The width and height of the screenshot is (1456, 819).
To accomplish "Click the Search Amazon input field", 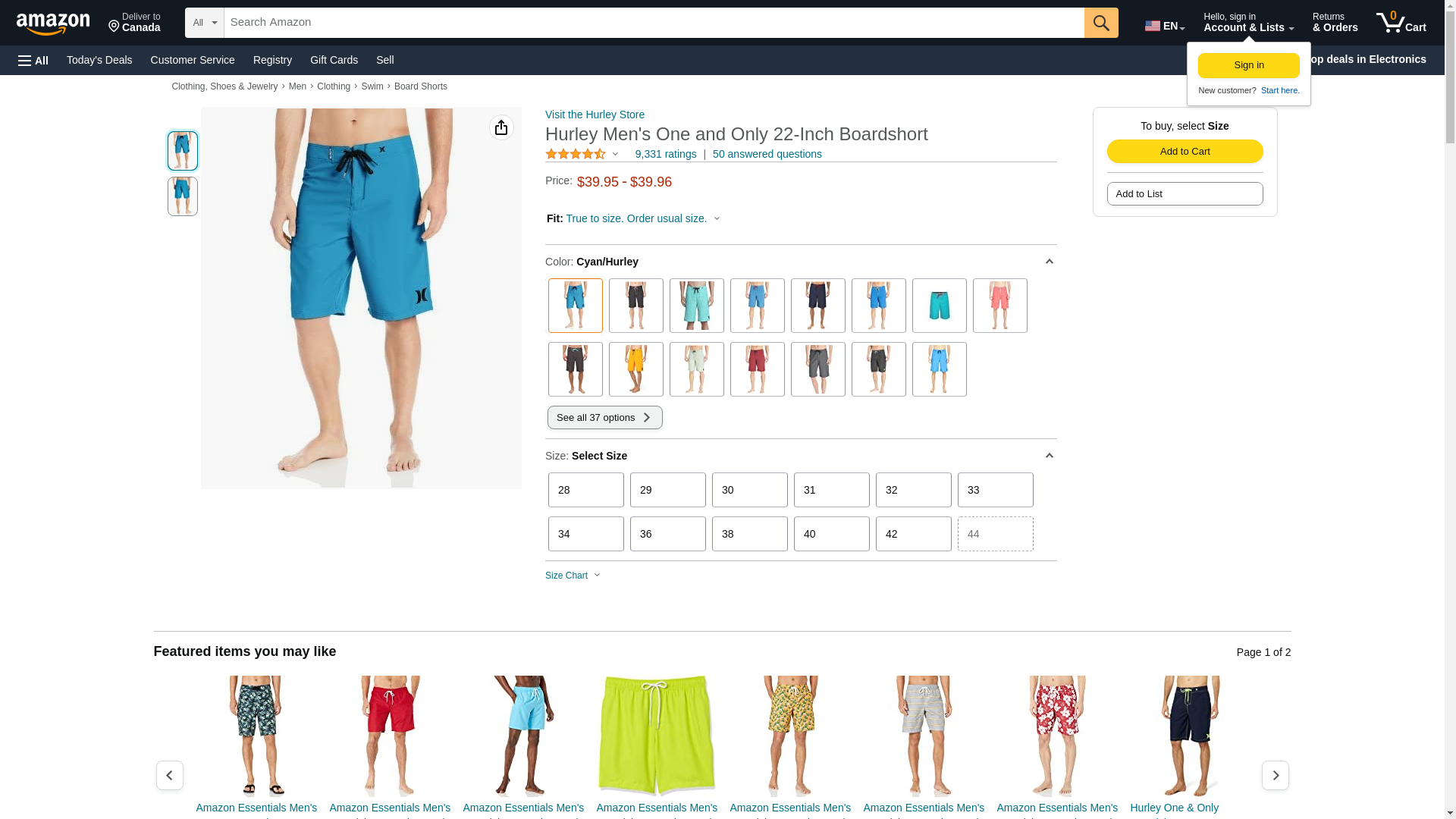I will coord(654,23).
